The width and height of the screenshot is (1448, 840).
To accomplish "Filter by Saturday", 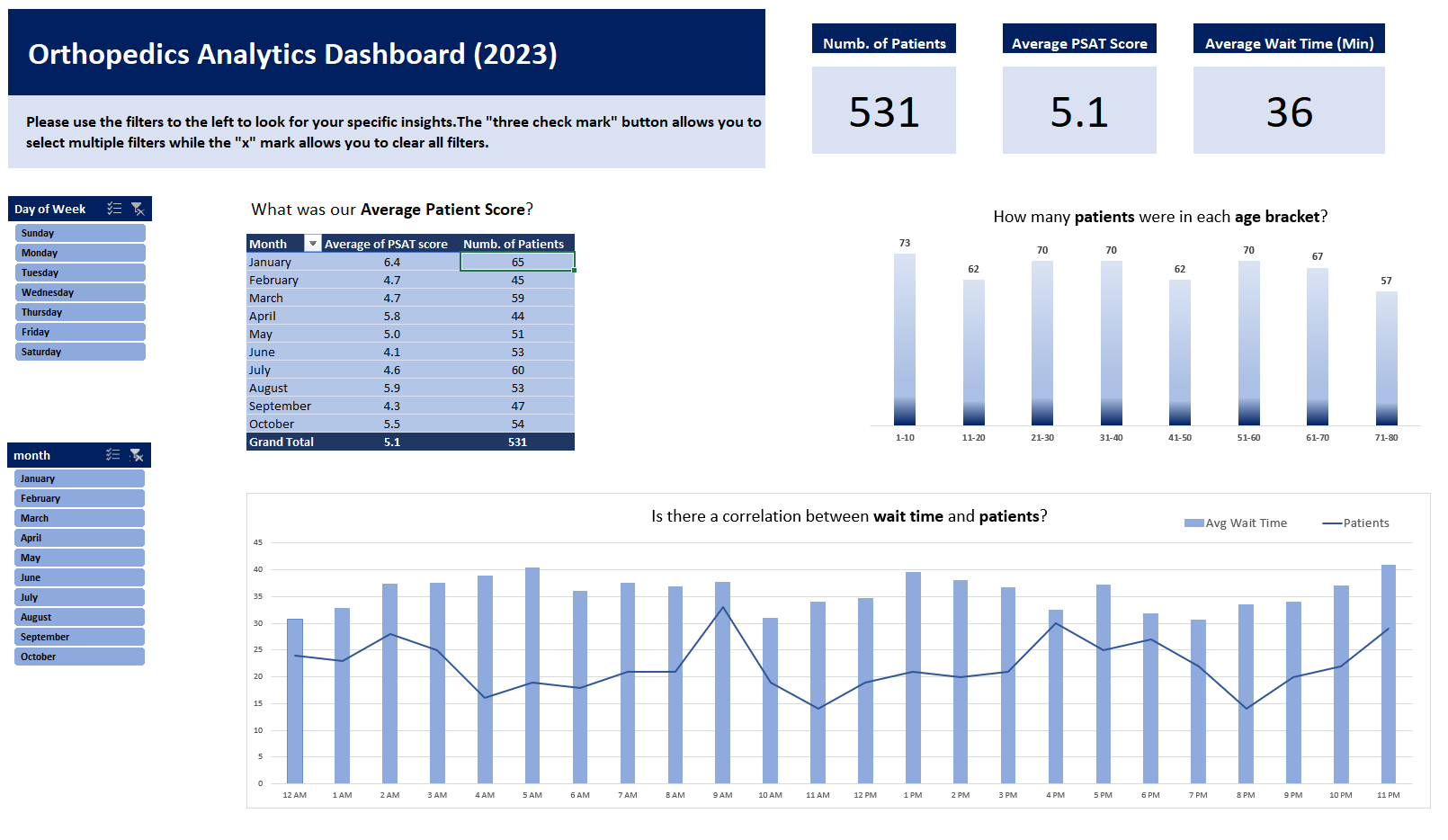I will [80, 352].
